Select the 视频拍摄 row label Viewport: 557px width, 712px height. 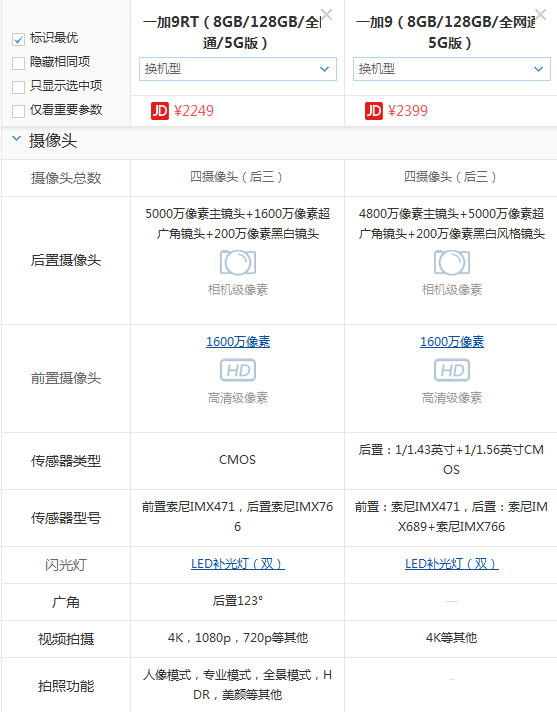click(x=66, y=639)
